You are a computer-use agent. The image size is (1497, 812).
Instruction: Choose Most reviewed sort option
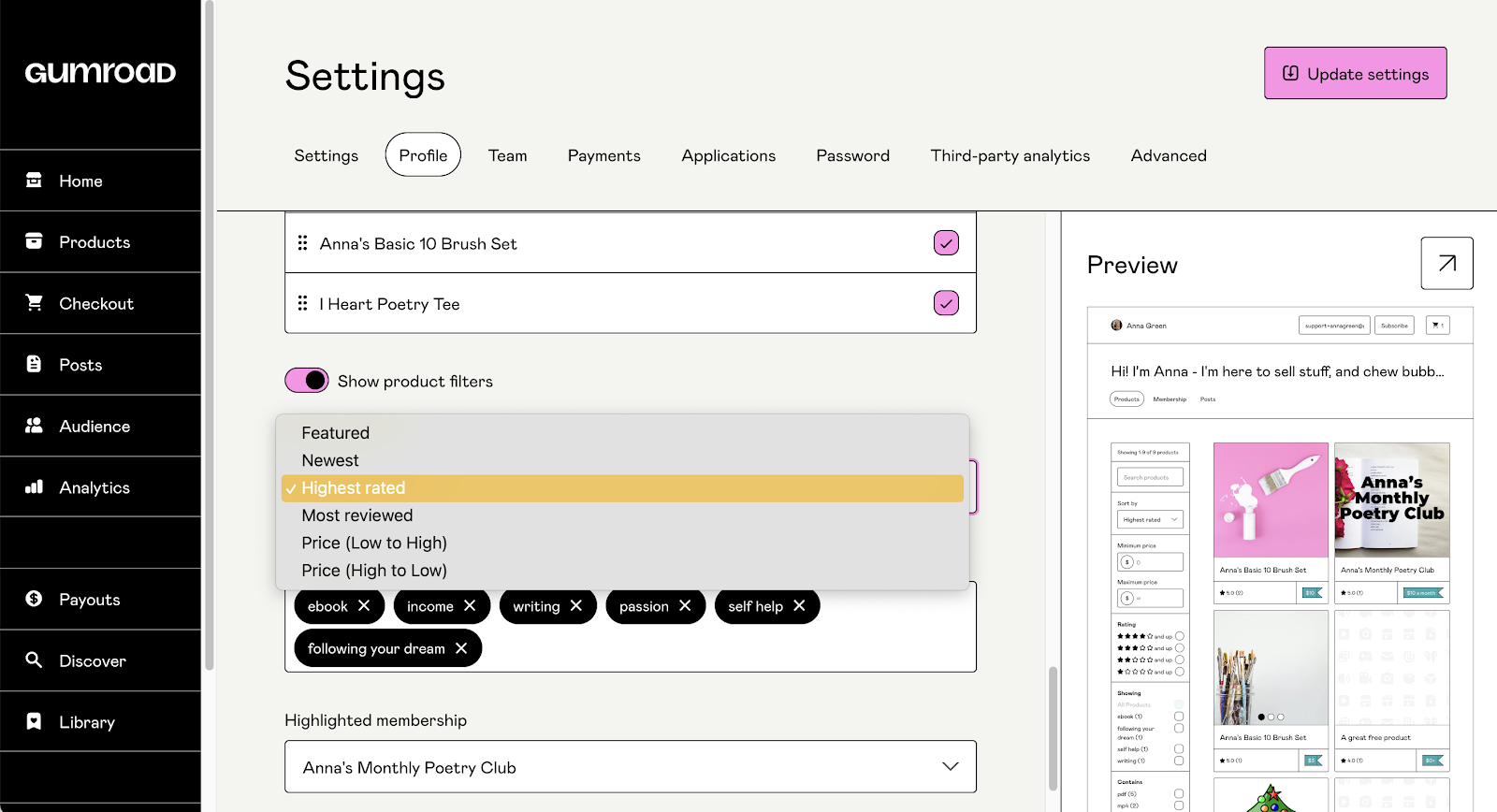click(622, 515)
